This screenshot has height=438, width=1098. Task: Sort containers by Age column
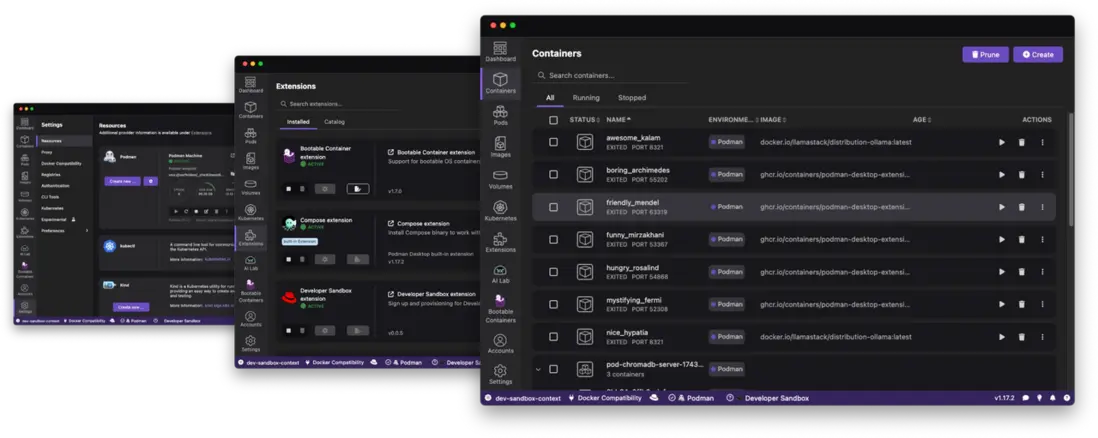(x=922, y=120)
